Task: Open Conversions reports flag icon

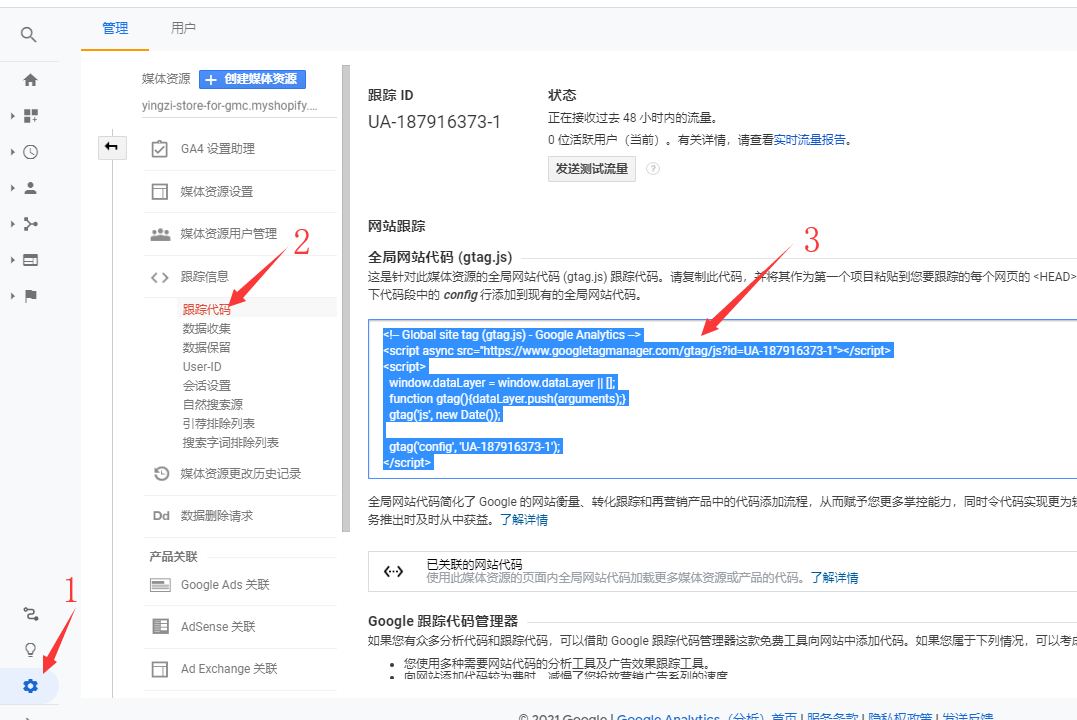Action: click(30, 296)
